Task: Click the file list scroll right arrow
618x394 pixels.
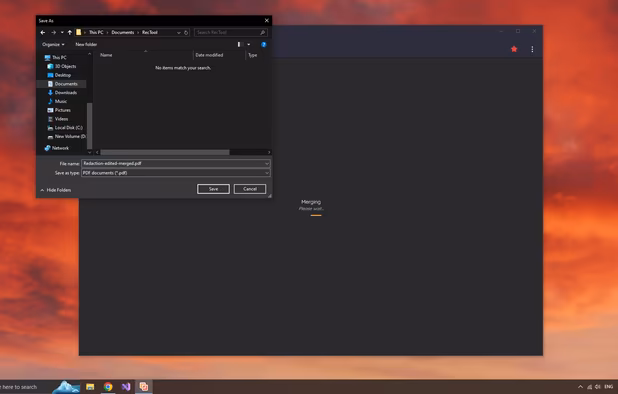Action: click(269, 152)
